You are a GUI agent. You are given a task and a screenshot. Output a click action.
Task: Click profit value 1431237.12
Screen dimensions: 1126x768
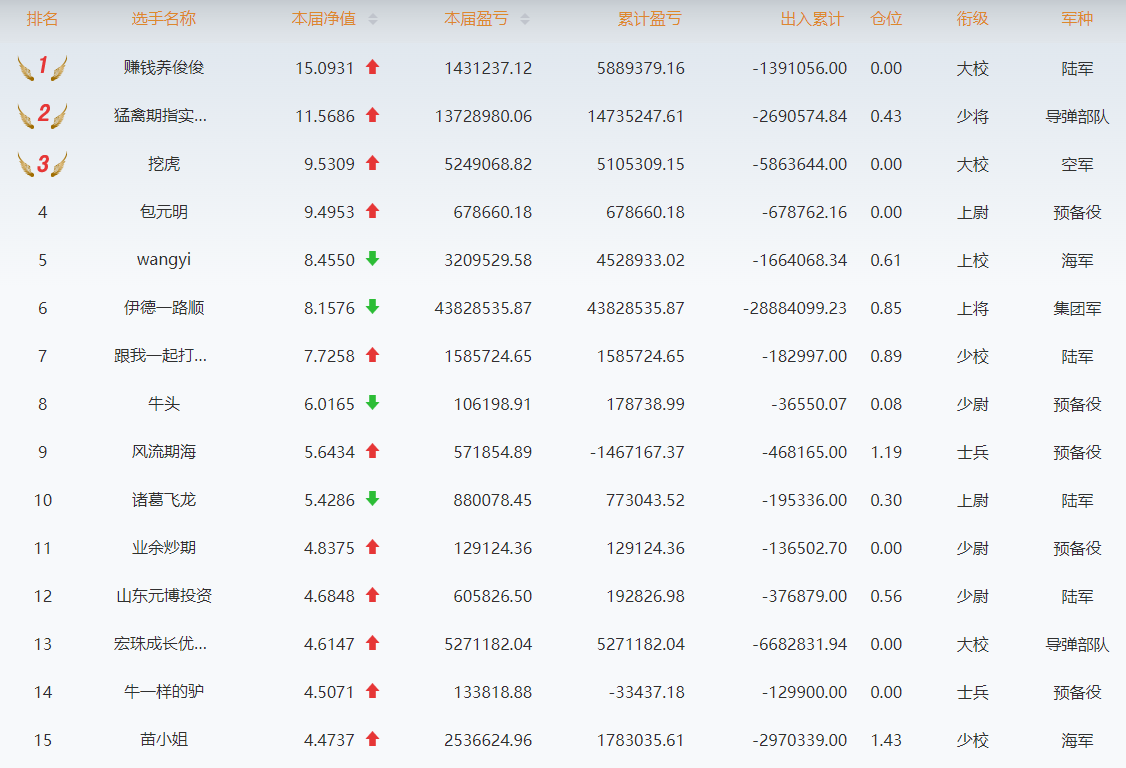point(488,68)
